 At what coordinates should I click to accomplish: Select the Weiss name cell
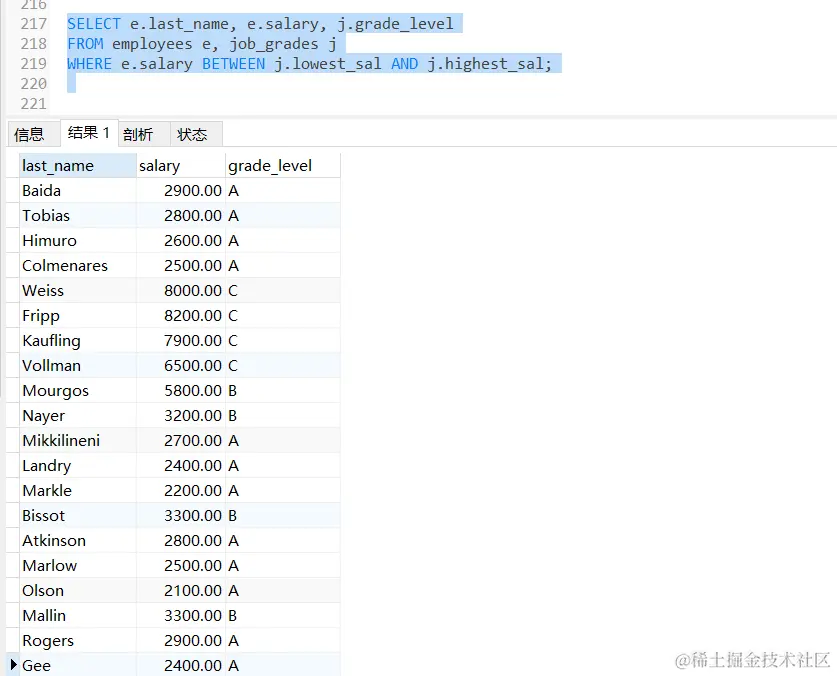(x=77, y=290)
